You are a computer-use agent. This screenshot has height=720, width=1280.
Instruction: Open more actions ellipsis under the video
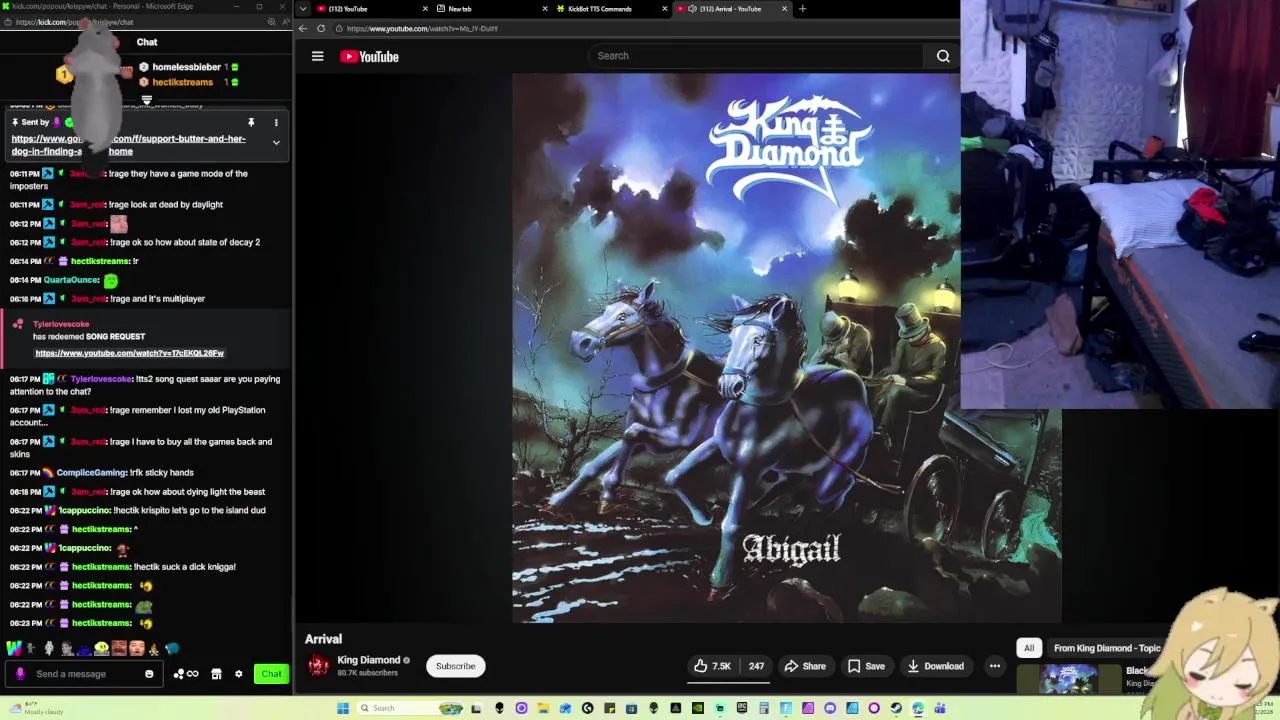pyautogui.click(x=995, y=666)
